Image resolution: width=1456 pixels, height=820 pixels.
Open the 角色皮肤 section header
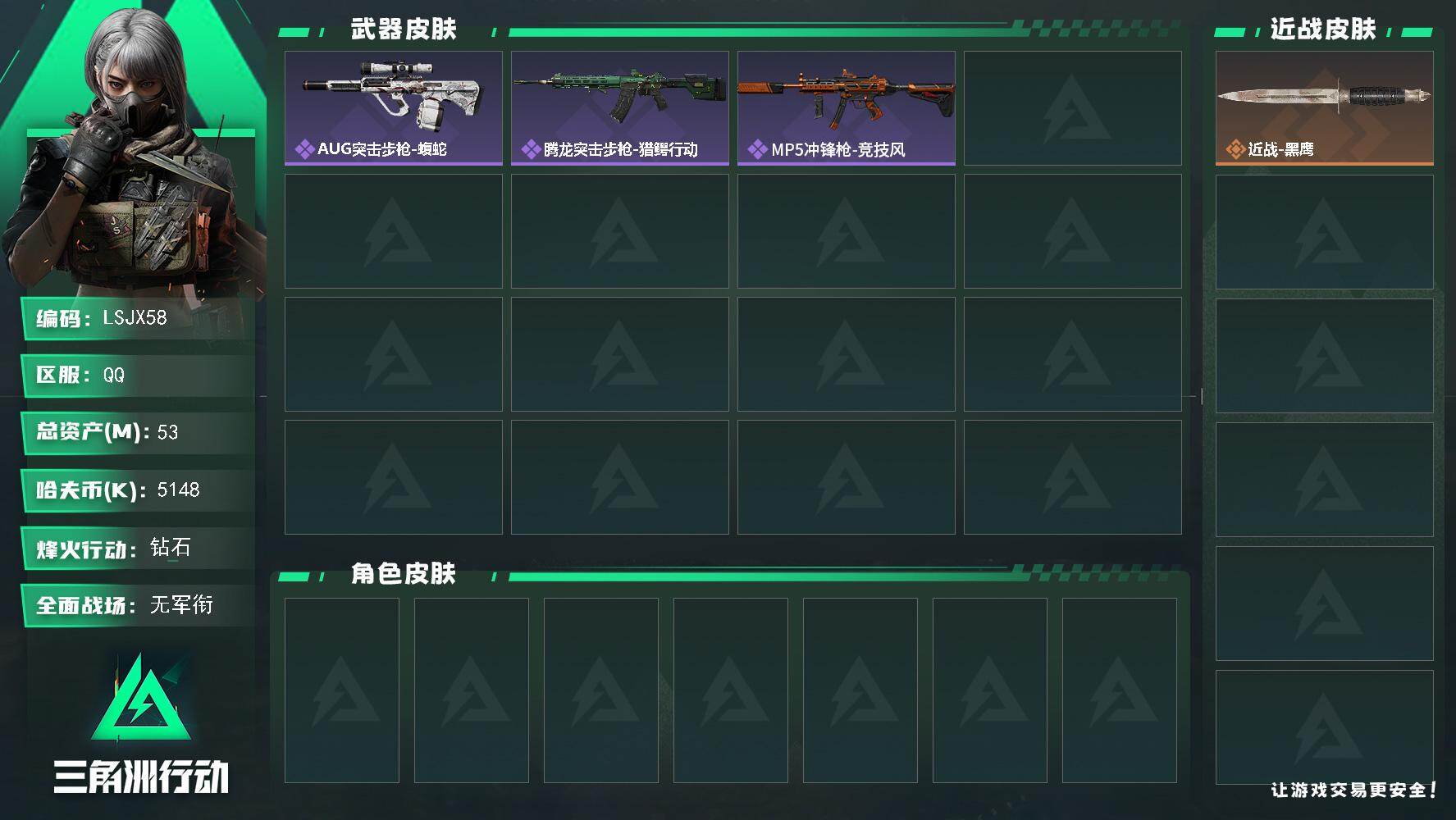tap(404, 573)
